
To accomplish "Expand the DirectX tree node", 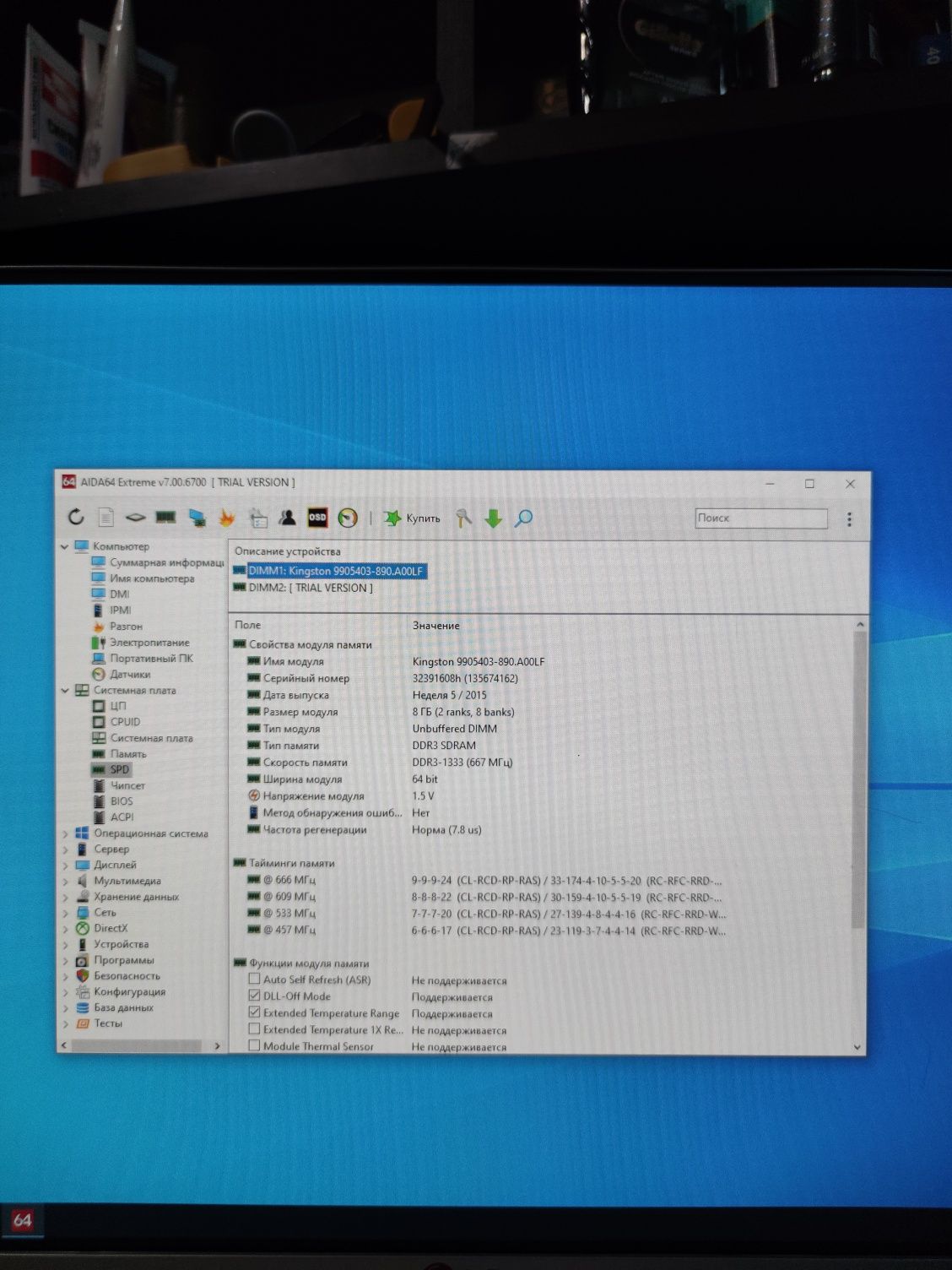I will pos(65,928).
